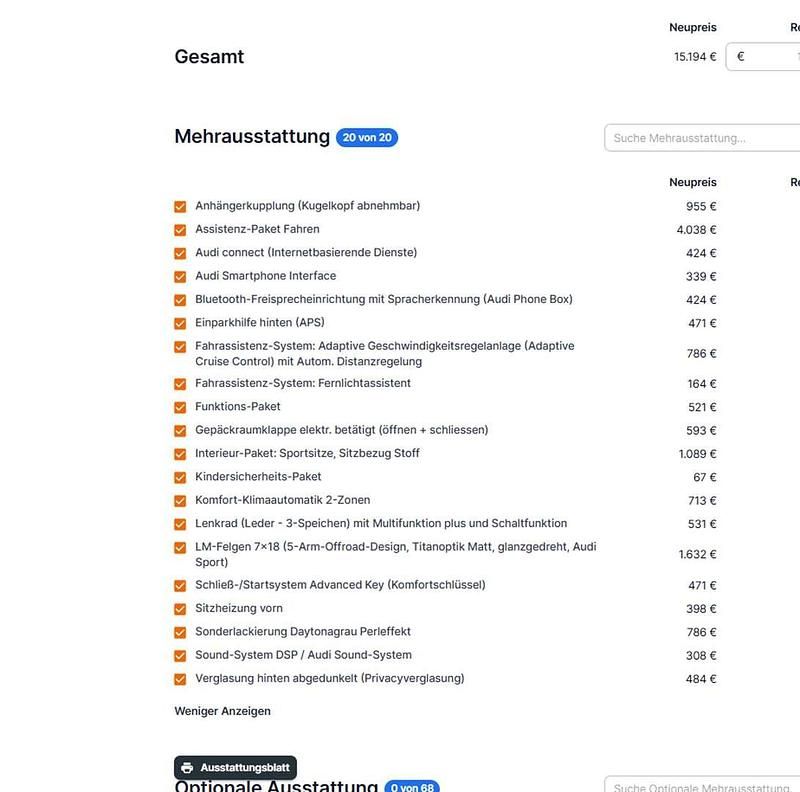Image resolution: width=800 pixels, height=792 pixels.
Task: Uncheck the Funktions-Paket checkbox
Action: click(x=180, y=408)
